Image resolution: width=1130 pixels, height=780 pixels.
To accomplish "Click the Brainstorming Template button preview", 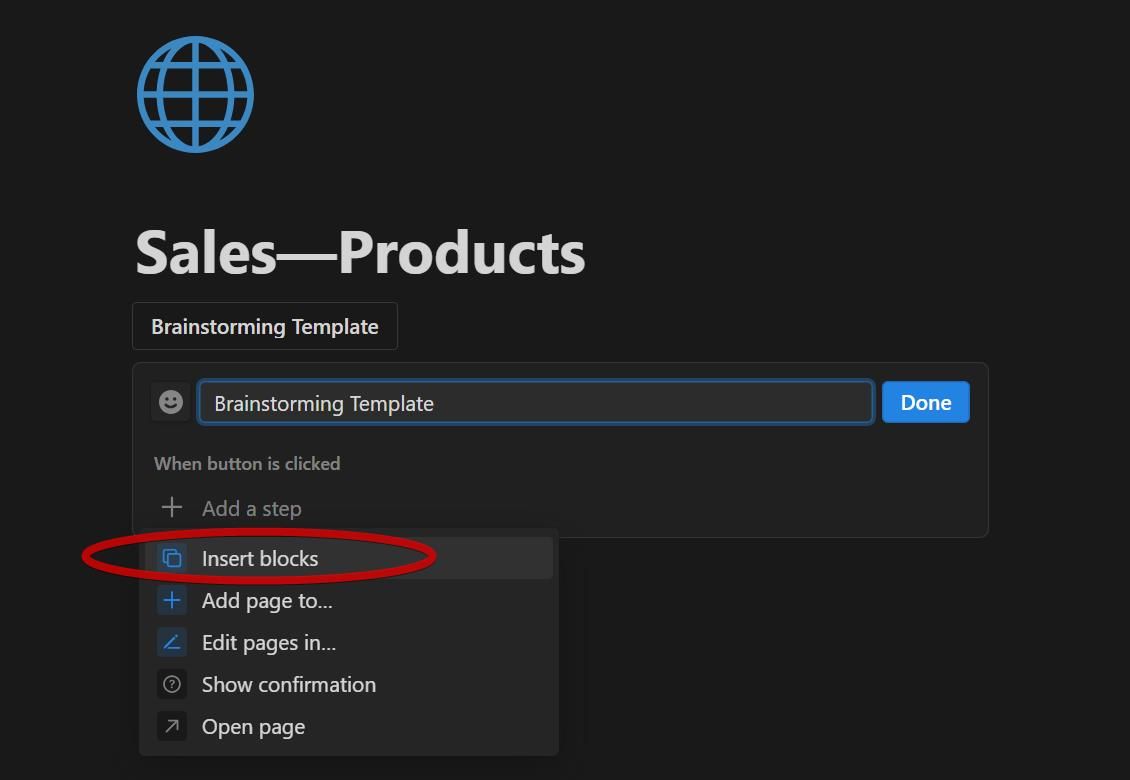I will point(264,326).
